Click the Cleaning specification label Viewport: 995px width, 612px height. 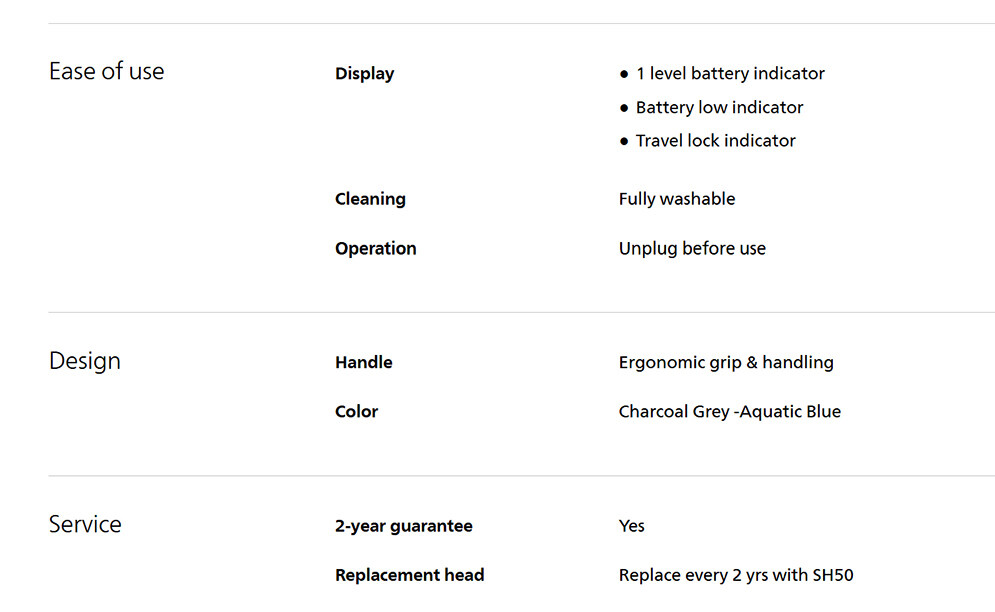point(370,199)
